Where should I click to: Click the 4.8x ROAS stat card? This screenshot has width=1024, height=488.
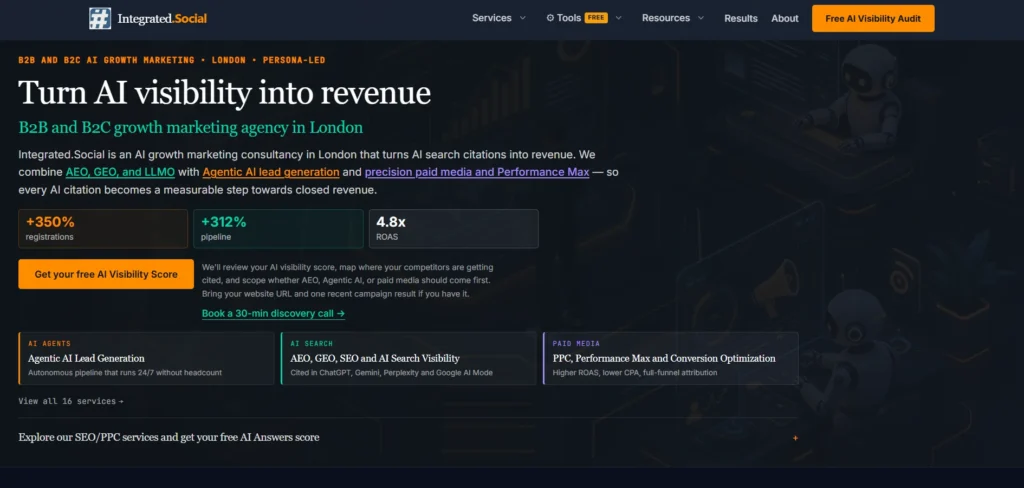coord(454,229)
